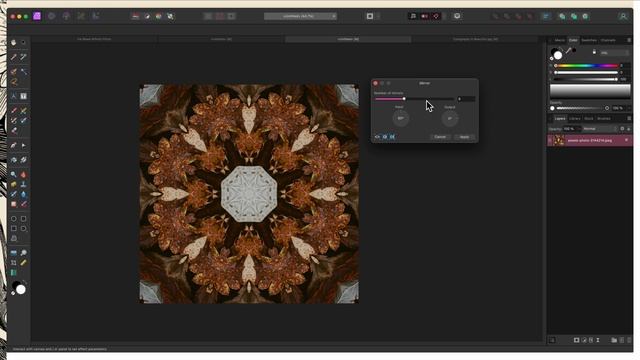640x360 pixels.
Task: Toggle the mirror view icon in Mirror dialog
Action: pyautogui.click(x=392, y=137)
